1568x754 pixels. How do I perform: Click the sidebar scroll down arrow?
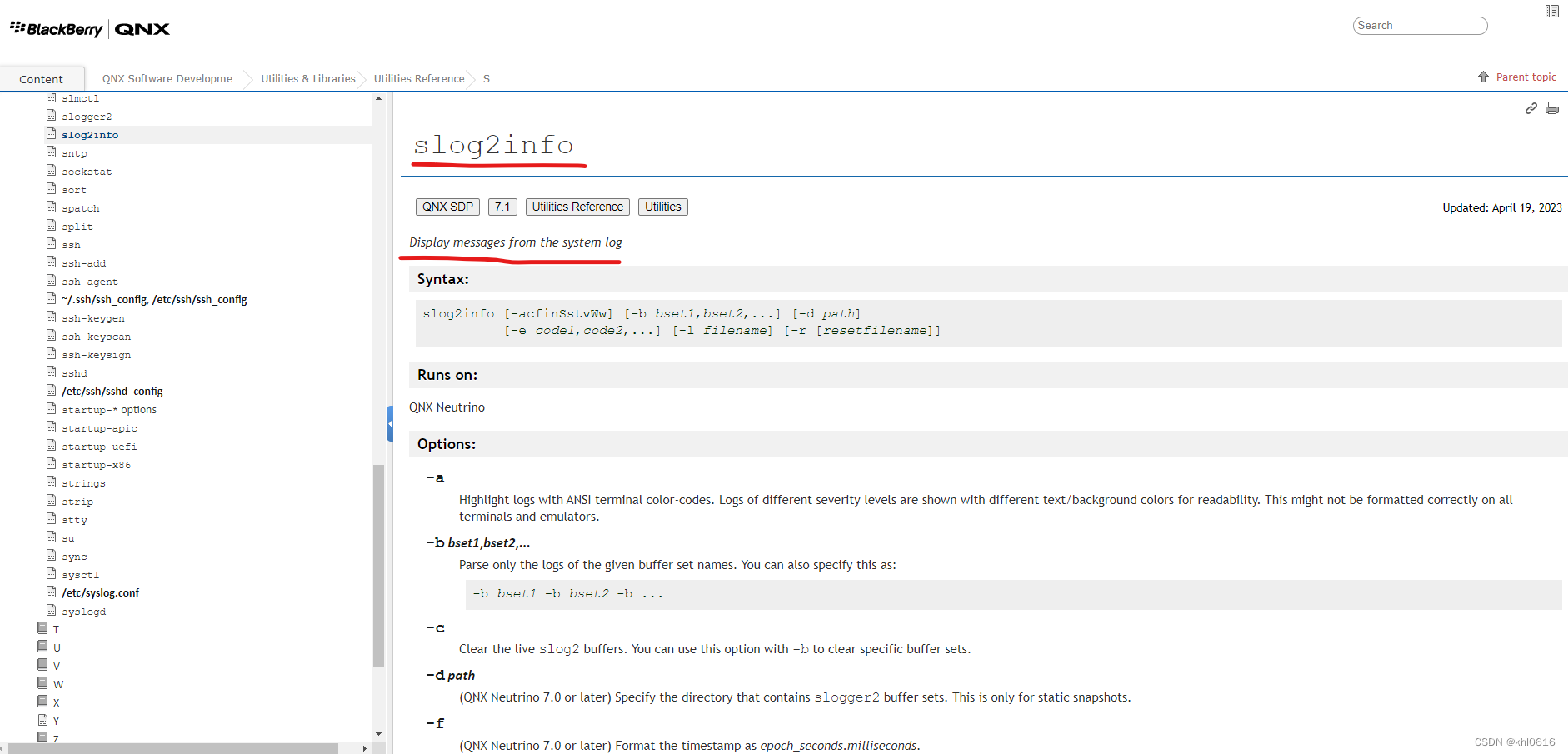point(378,734)
